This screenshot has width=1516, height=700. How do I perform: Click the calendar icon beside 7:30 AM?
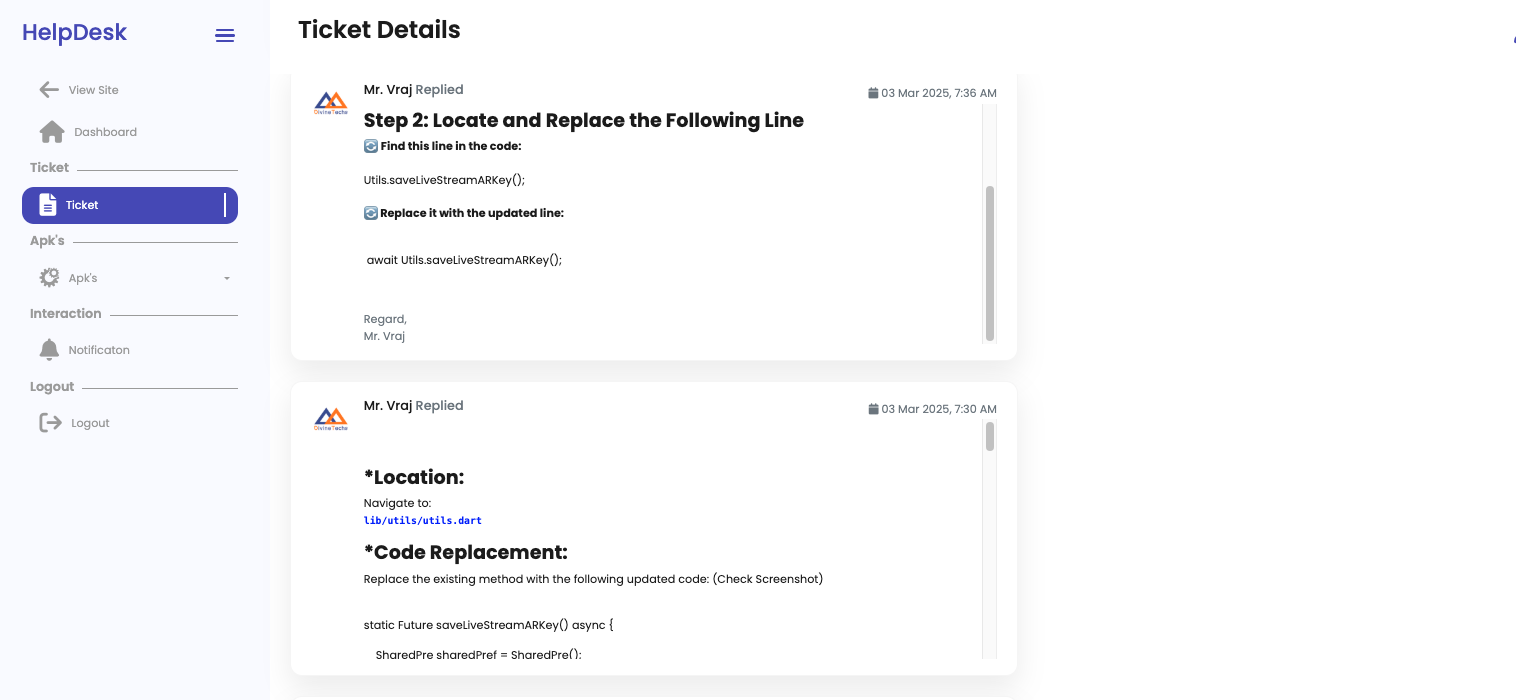(873, 409)
